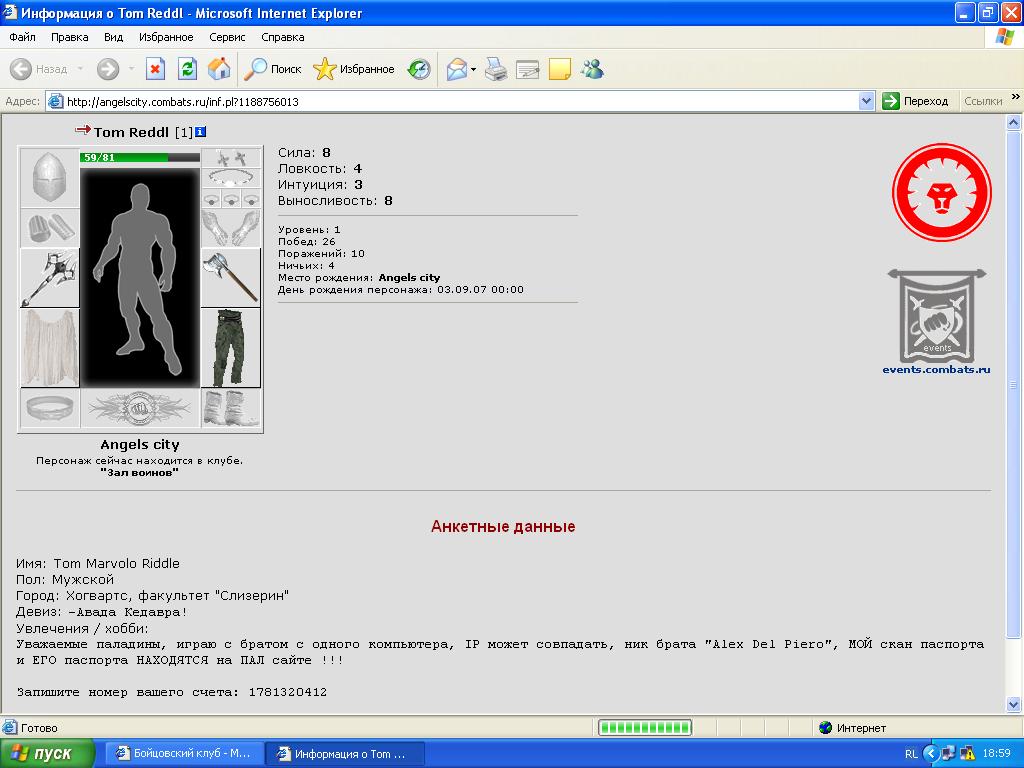Click the status bar loading progress bar

coord(645,728)
